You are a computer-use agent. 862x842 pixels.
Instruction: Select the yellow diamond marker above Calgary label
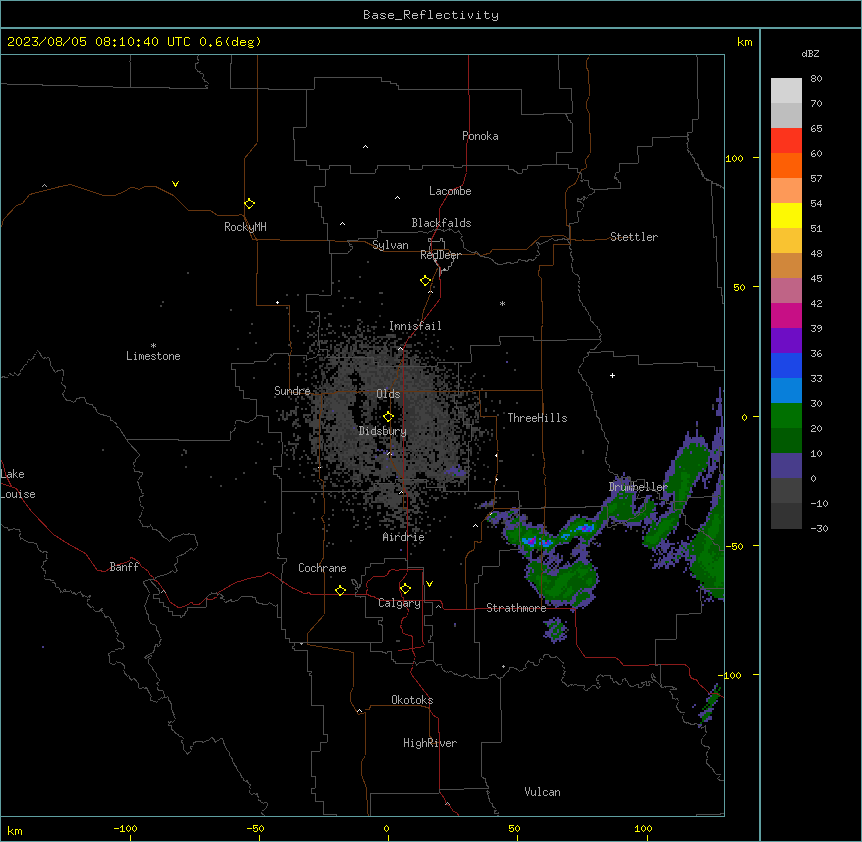coord(405,589)
